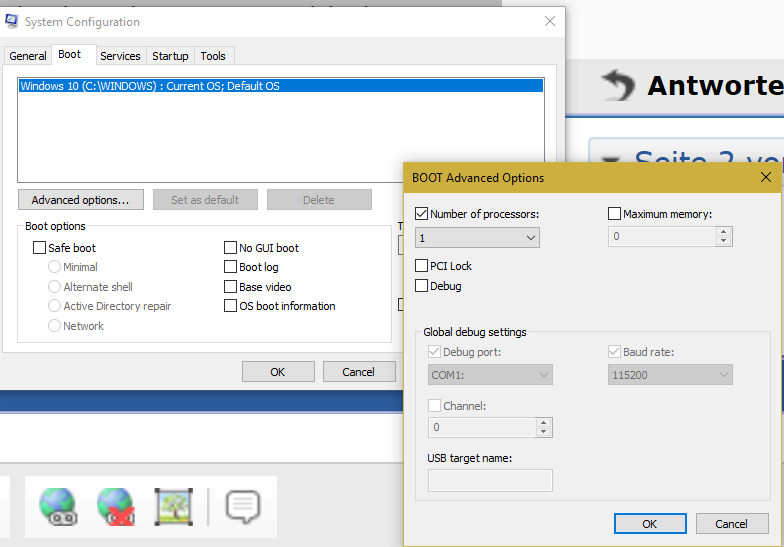Increase Maximum memory with up arrow
The width and height of the screenshot is (784, 547).
(724, 232)
